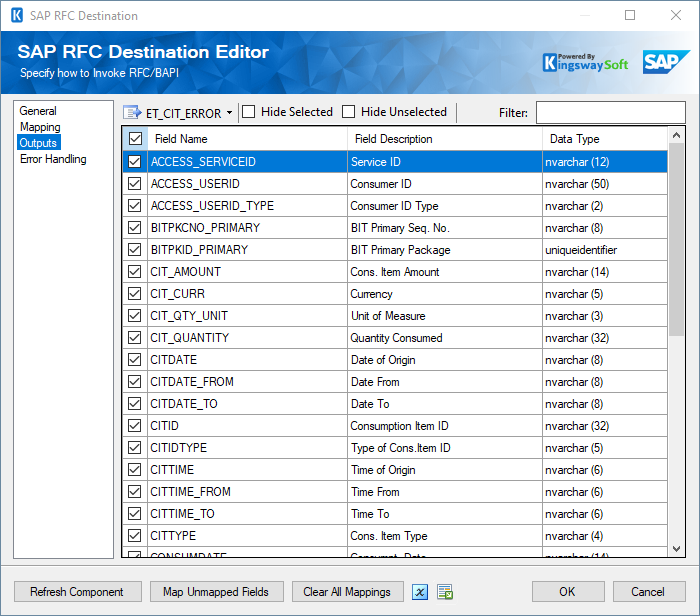Image resolution: width=700 pixels, height=616 pixels.
Task: Click the 'nvarchar (50)' data type cell
Action: pyautogui.click(x=605, y=183)
